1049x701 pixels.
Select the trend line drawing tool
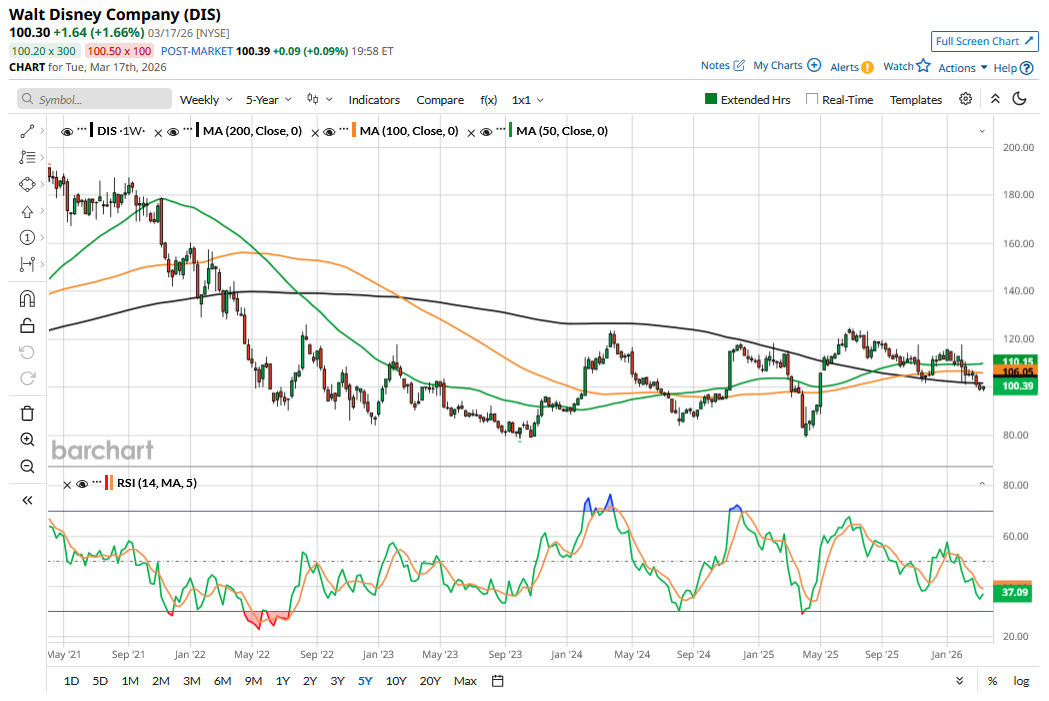pos(27,131)
